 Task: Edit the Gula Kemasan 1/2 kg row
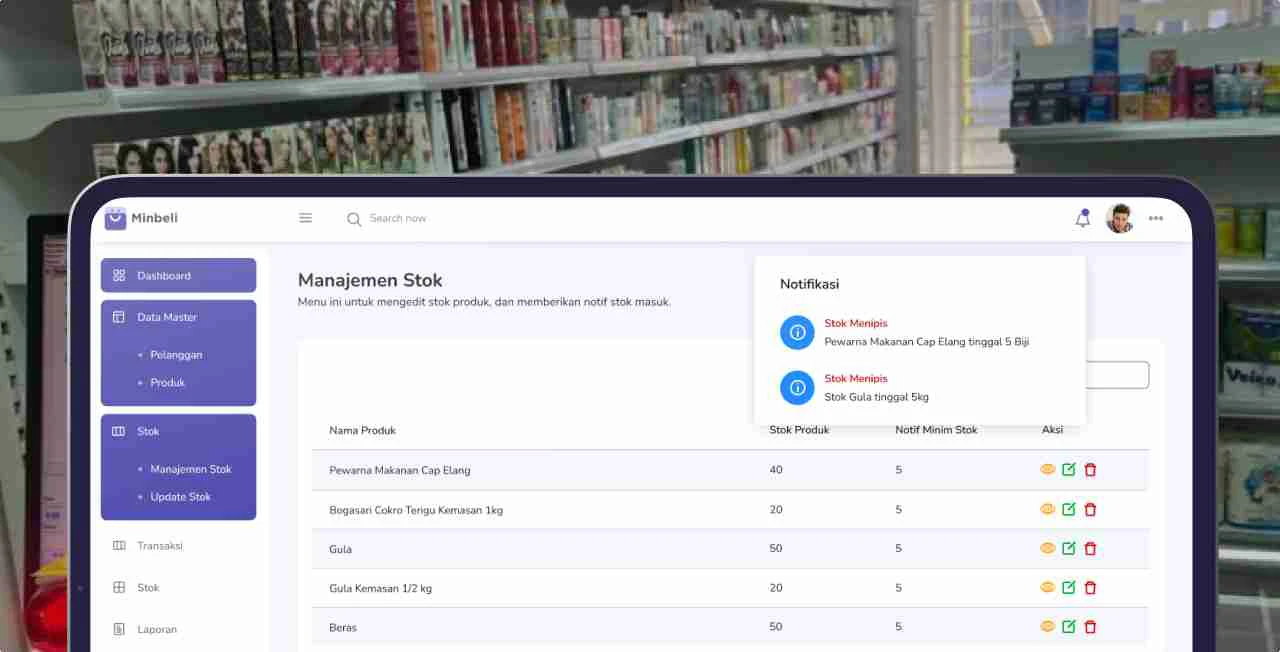(1069, 587)
